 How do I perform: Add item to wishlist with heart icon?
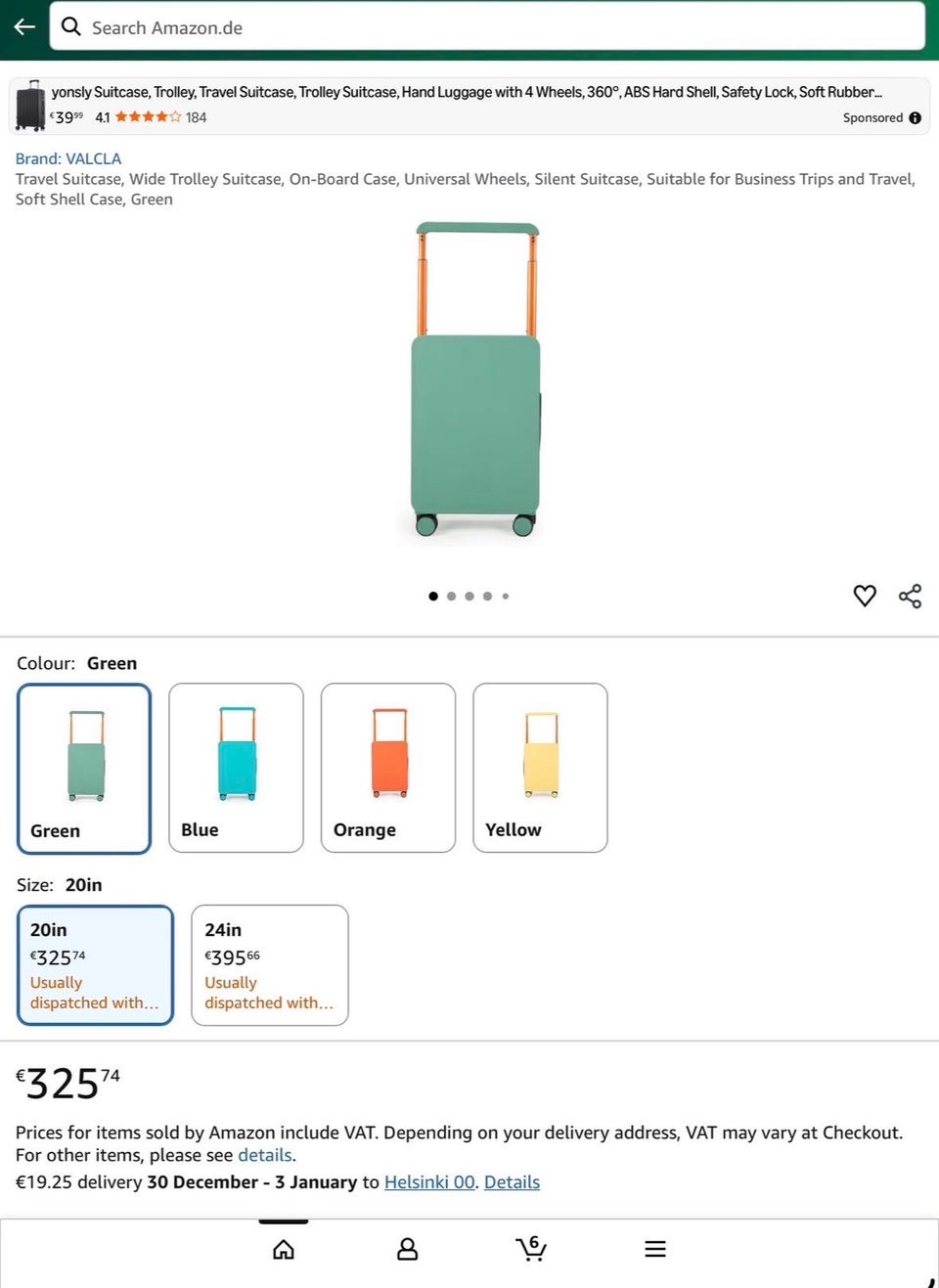865,596
